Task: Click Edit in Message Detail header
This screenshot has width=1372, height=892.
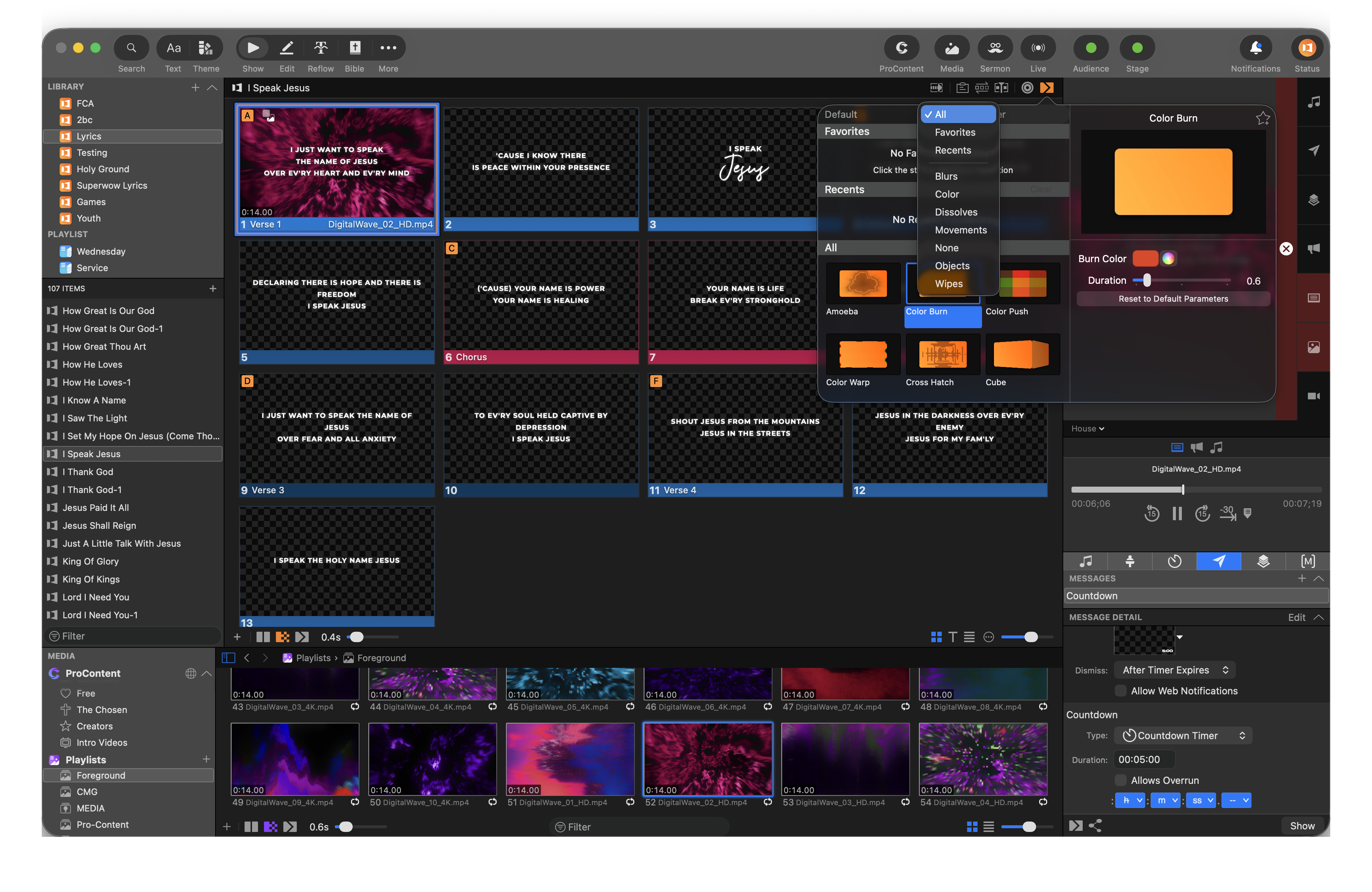Action: [1296, 617]
